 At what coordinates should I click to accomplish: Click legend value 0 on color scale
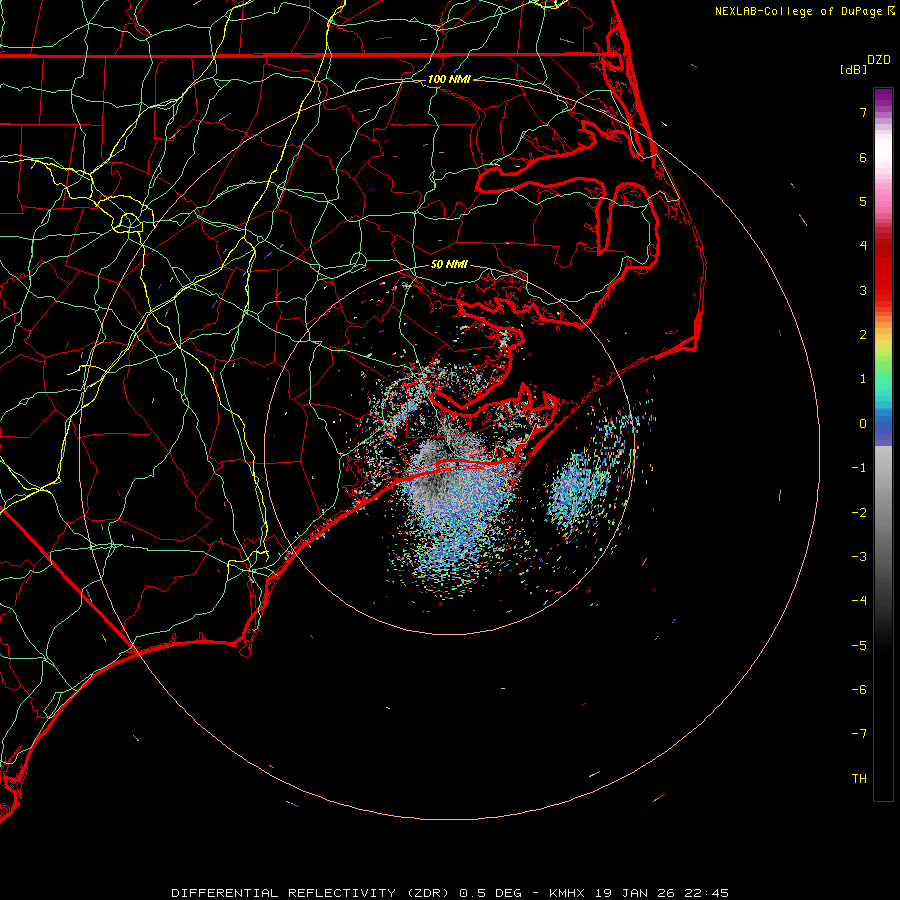863,424
